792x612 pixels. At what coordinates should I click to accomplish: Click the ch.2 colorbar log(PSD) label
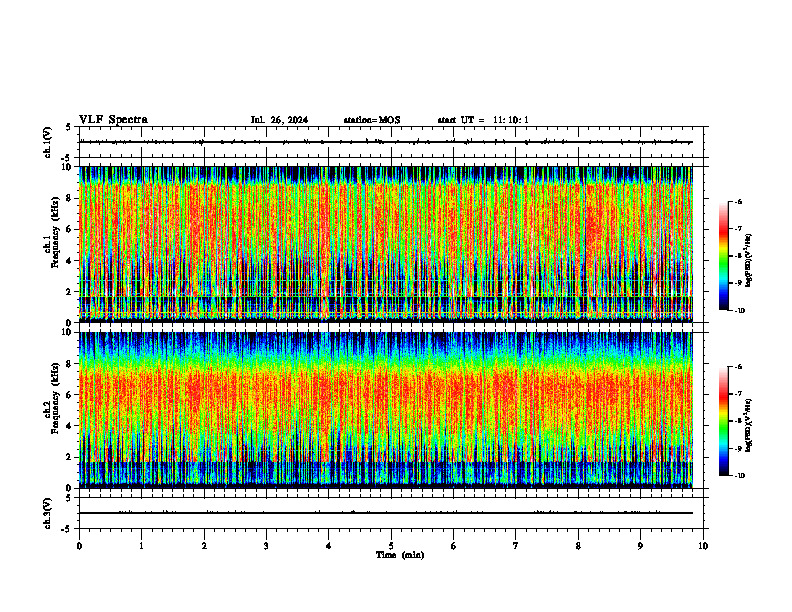click(749, 425)
